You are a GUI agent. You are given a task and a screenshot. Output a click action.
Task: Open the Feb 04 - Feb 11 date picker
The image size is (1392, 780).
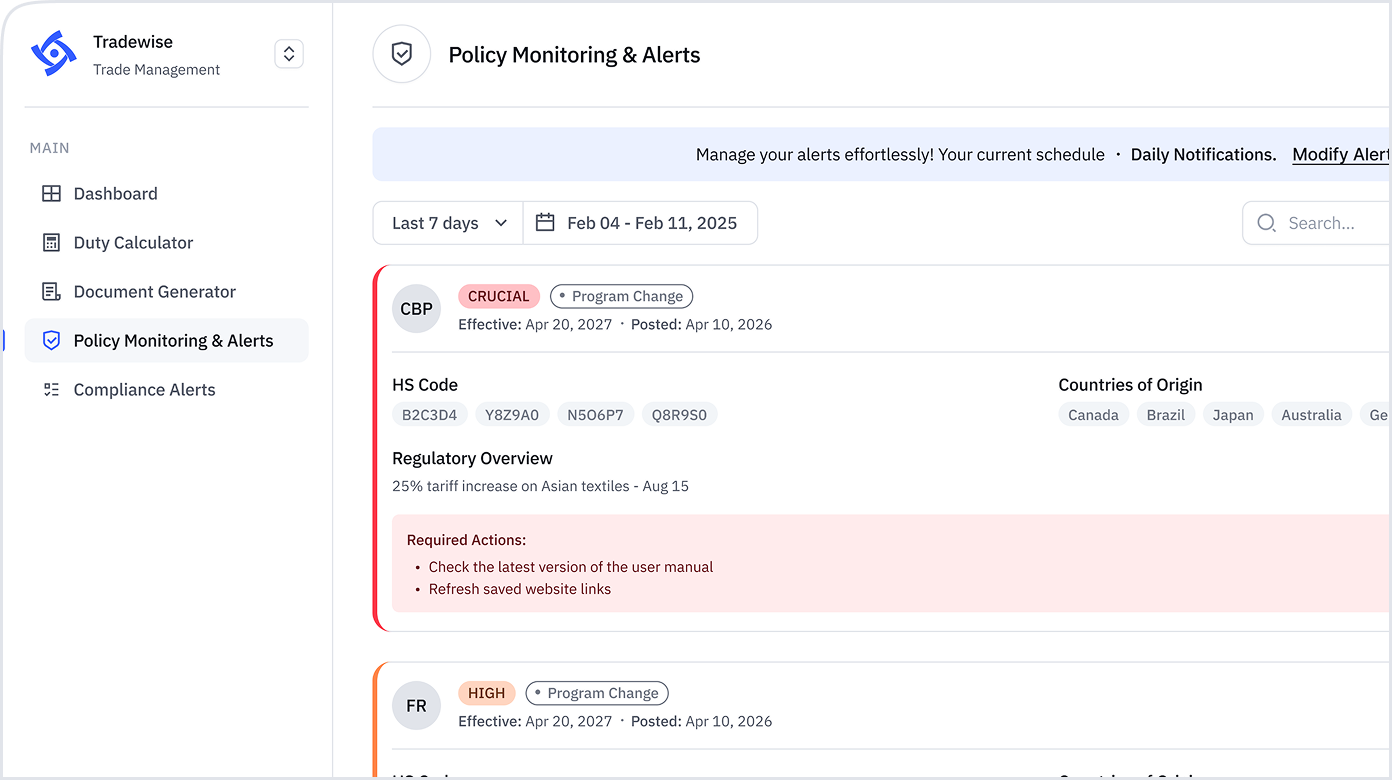(x=650, y=223)
